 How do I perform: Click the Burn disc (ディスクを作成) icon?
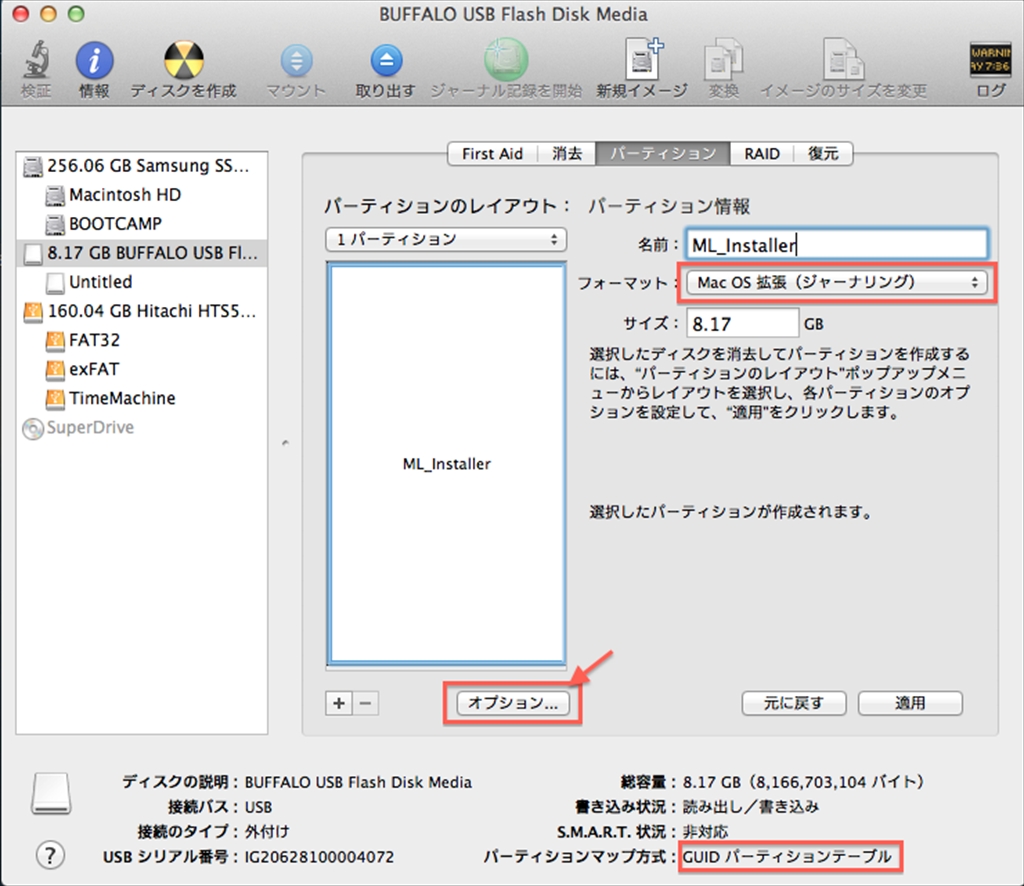[184, 60]
